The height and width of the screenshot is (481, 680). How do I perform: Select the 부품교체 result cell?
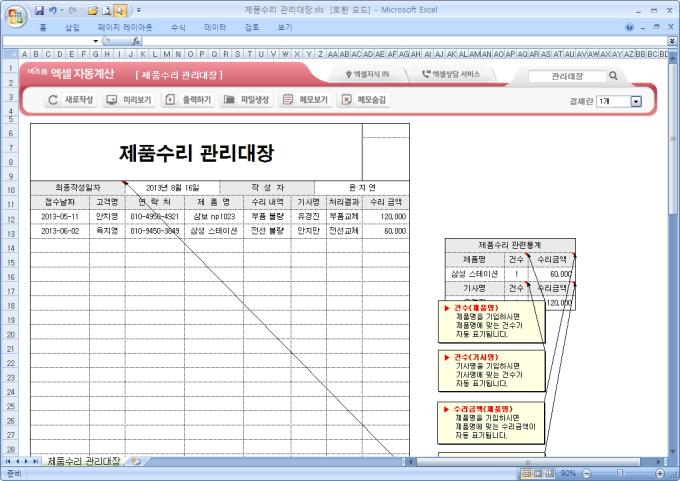(x=344, y=216)
